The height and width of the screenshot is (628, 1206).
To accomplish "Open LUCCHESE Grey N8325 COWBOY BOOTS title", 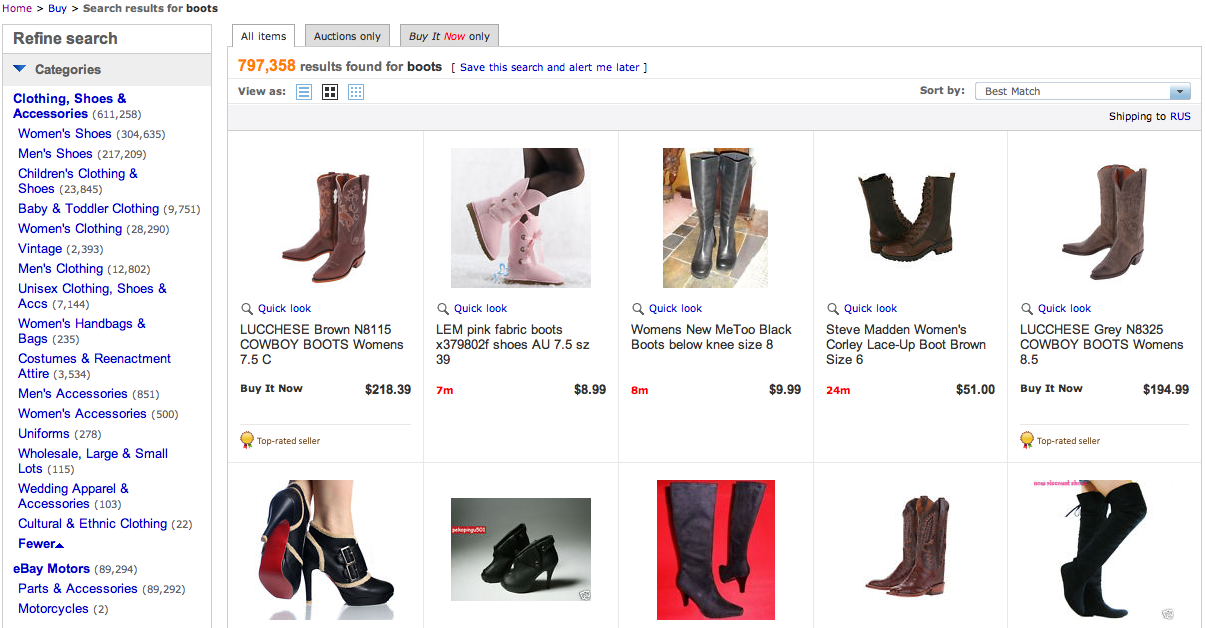I will point(1102,344).
